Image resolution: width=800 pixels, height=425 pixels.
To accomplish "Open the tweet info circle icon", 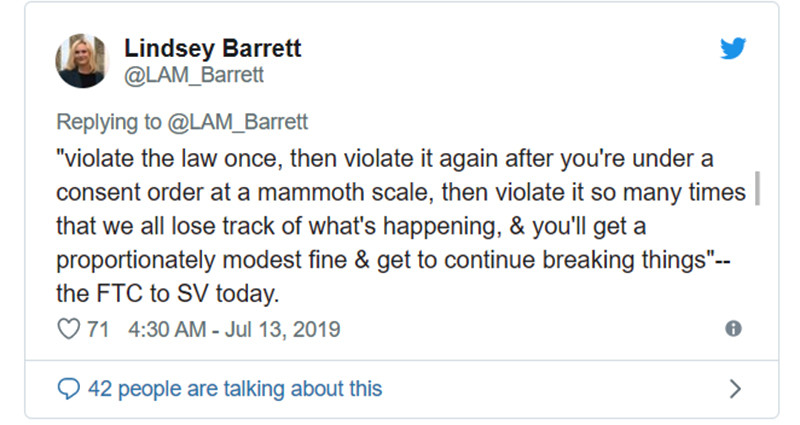I will pyautogui.click(x=733, y=329).
